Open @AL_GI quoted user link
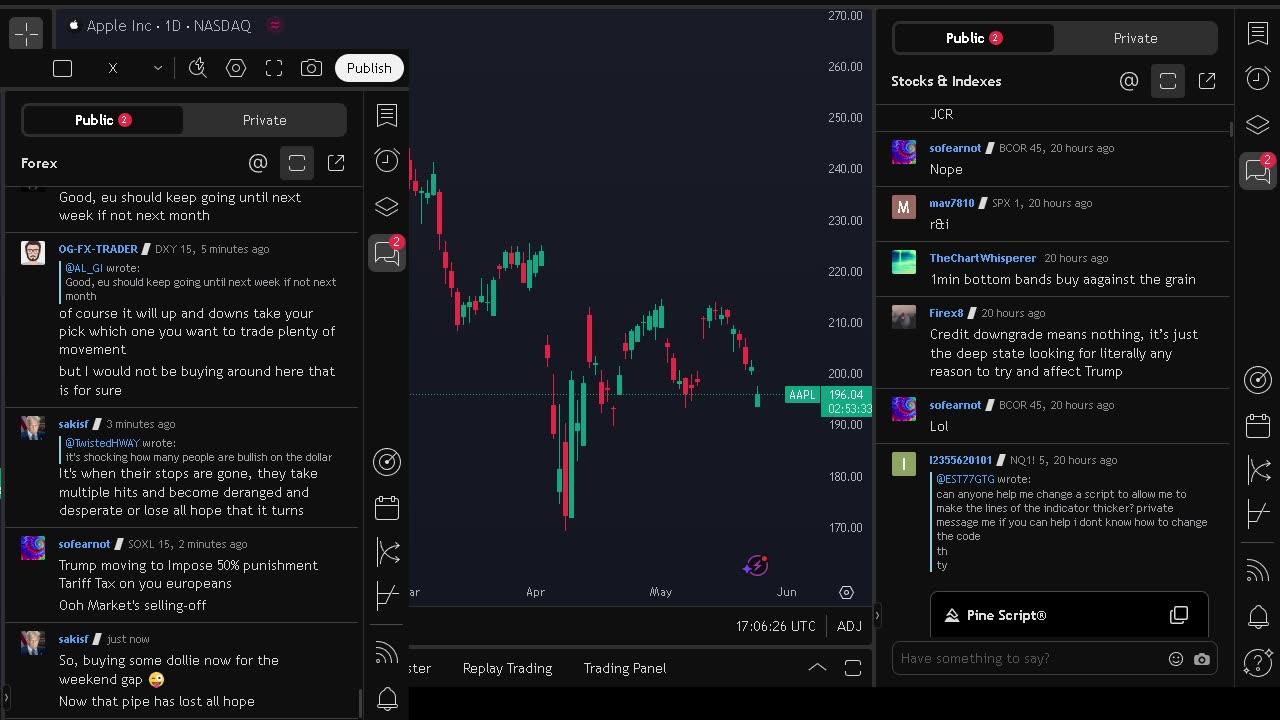The image size is (1280, 720). coord(84,268)
